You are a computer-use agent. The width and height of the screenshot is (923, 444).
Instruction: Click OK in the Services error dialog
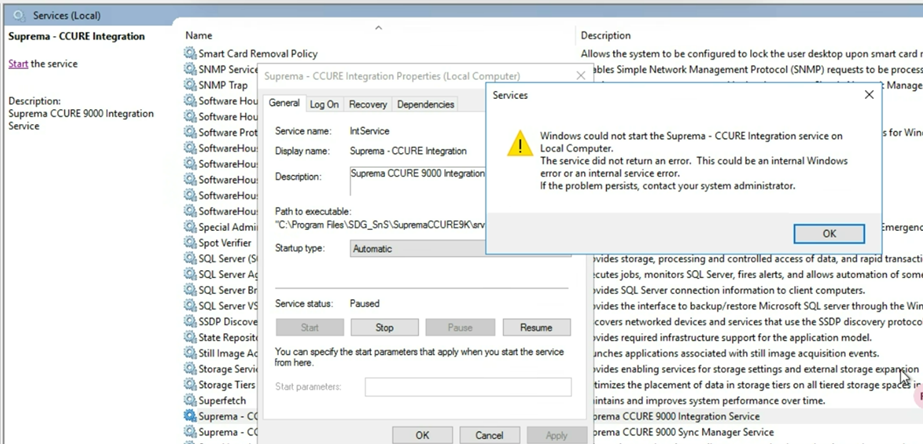coord(829,233)
